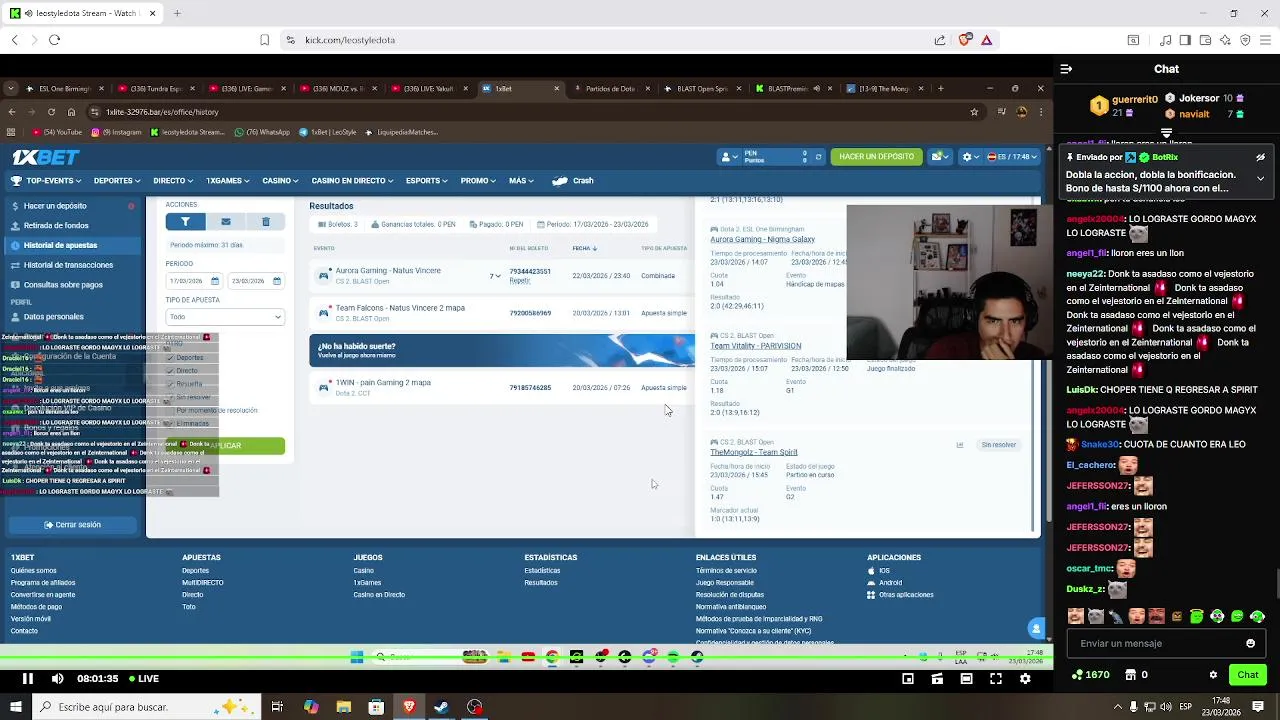Collapse the Kick chat panel
The height and width of the screenshot is (720, 1280).
click(1066, 69)
